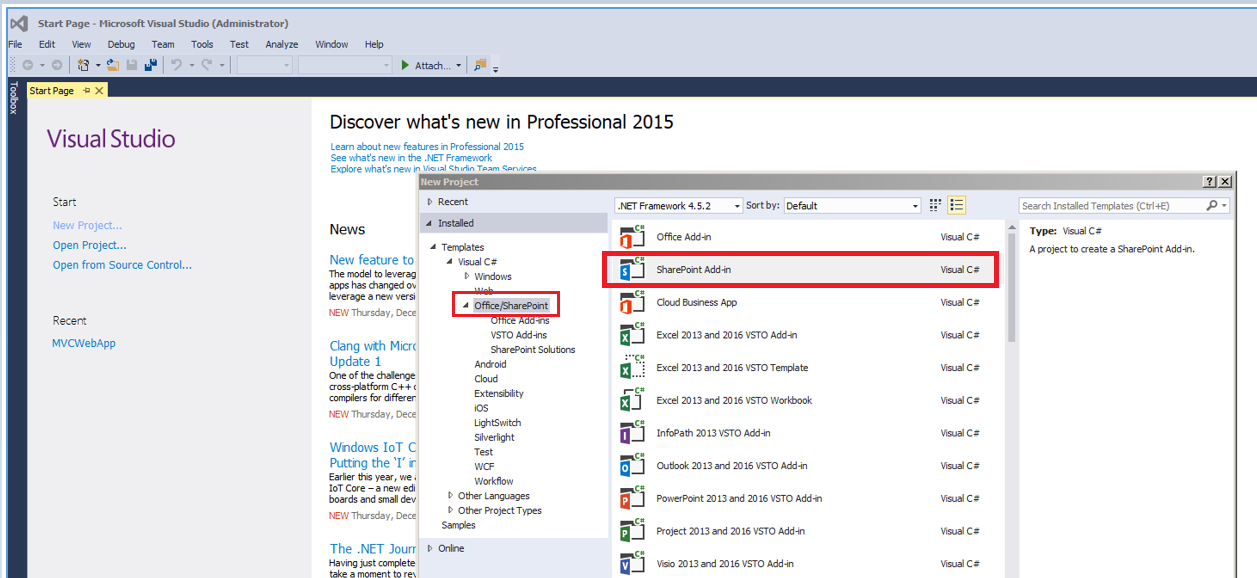1257x578 pixels.
Task: Collapse the Installed section
Action: click(430, 223)
